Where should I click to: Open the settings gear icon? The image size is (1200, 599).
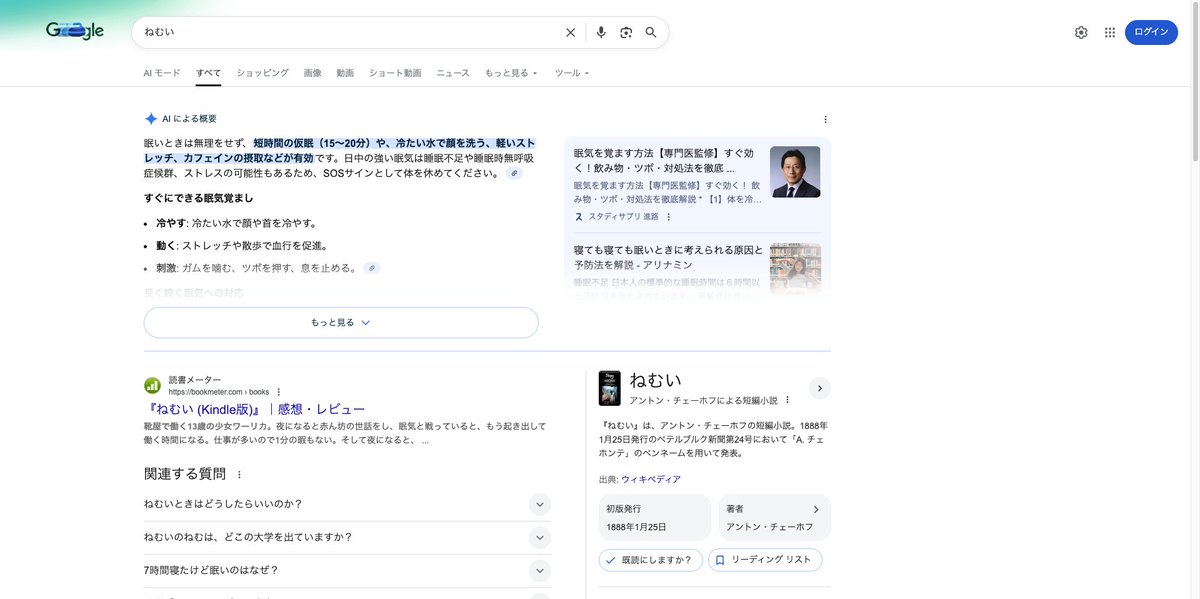[1081, 32]
